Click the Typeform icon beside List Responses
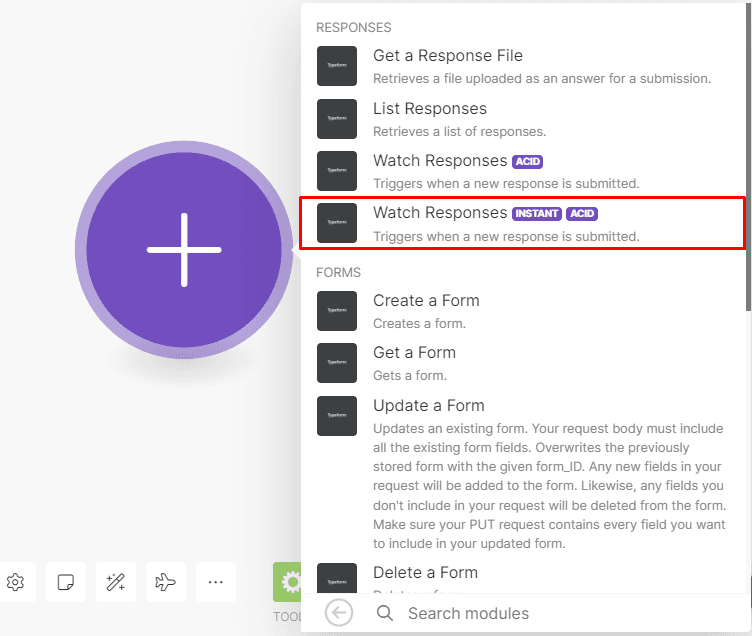The width and height of the screenshot is (752, 636). click(337, 118)
